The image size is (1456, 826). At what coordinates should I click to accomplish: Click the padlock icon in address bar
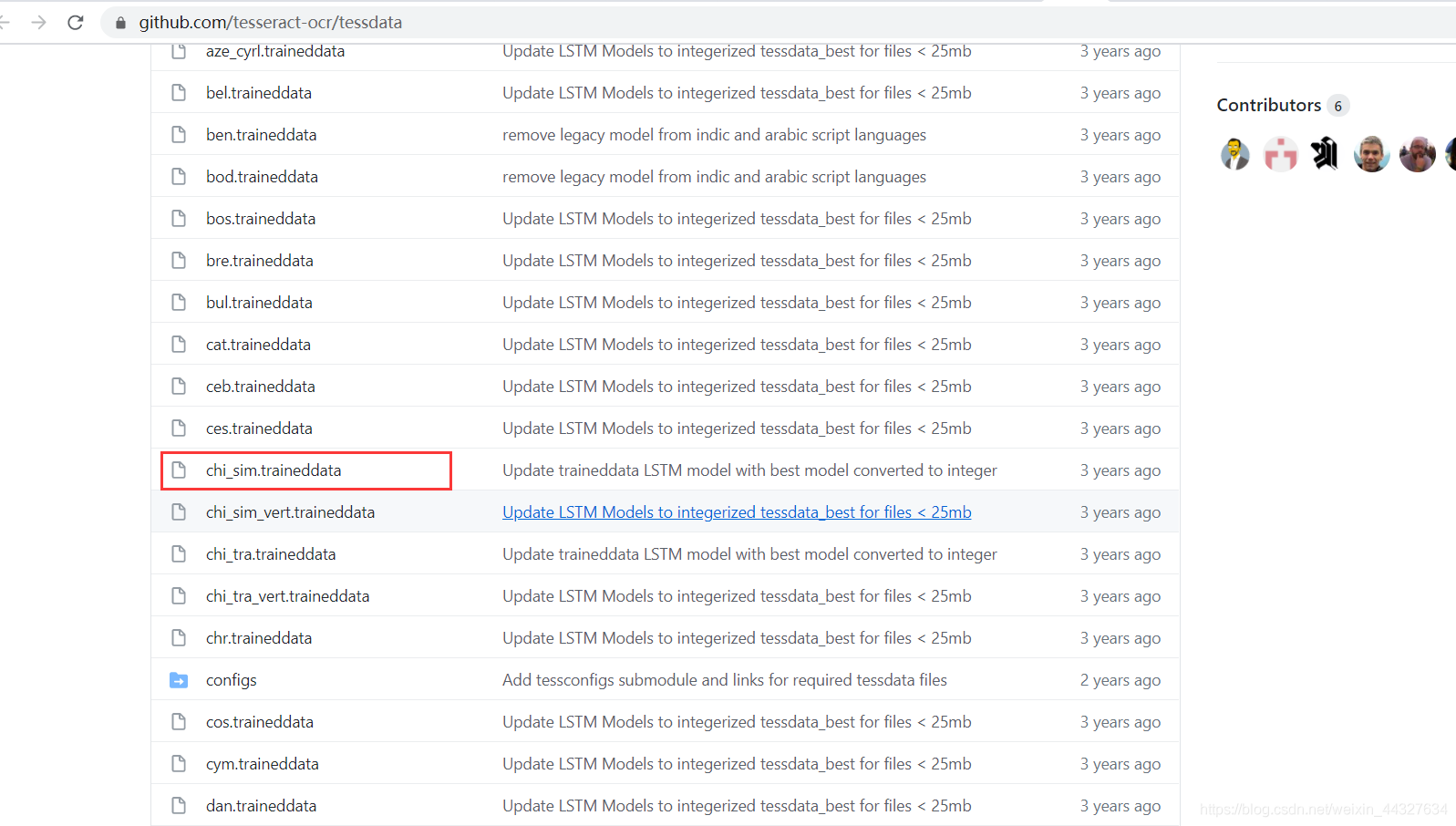(x=120, y=23)
